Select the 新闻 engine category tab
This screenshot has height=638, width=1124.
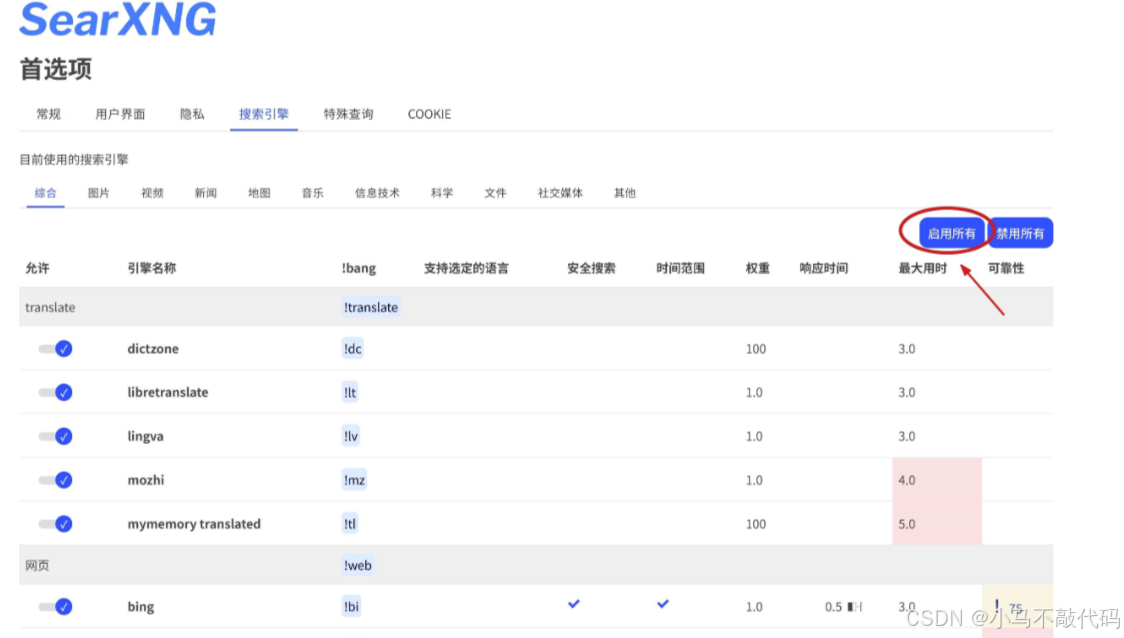tap(205, 193)
